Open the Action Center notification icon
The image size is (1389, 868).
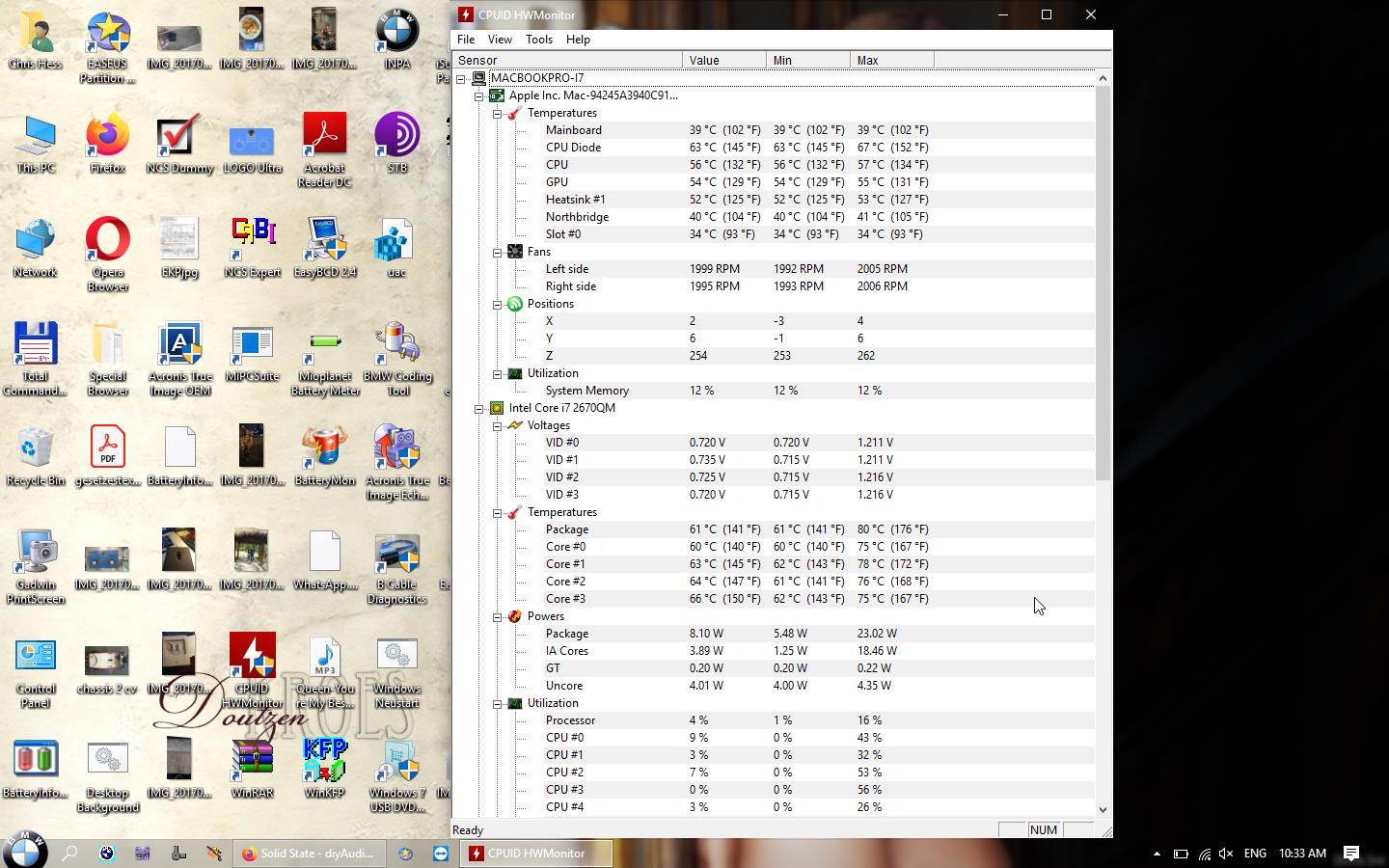(x=1351, y=854)
